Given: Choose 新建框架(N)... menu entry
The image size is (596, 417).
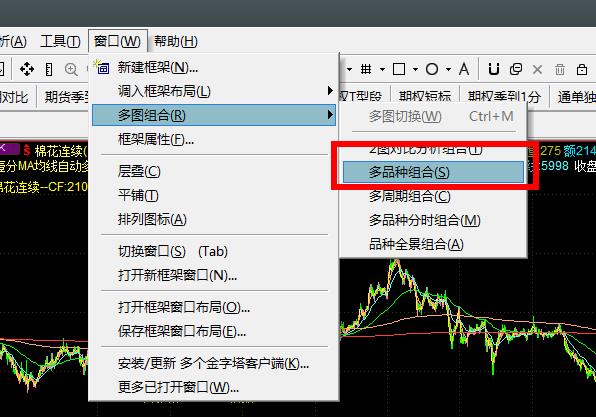Looking at the screenshot, I should click(214, 68).
